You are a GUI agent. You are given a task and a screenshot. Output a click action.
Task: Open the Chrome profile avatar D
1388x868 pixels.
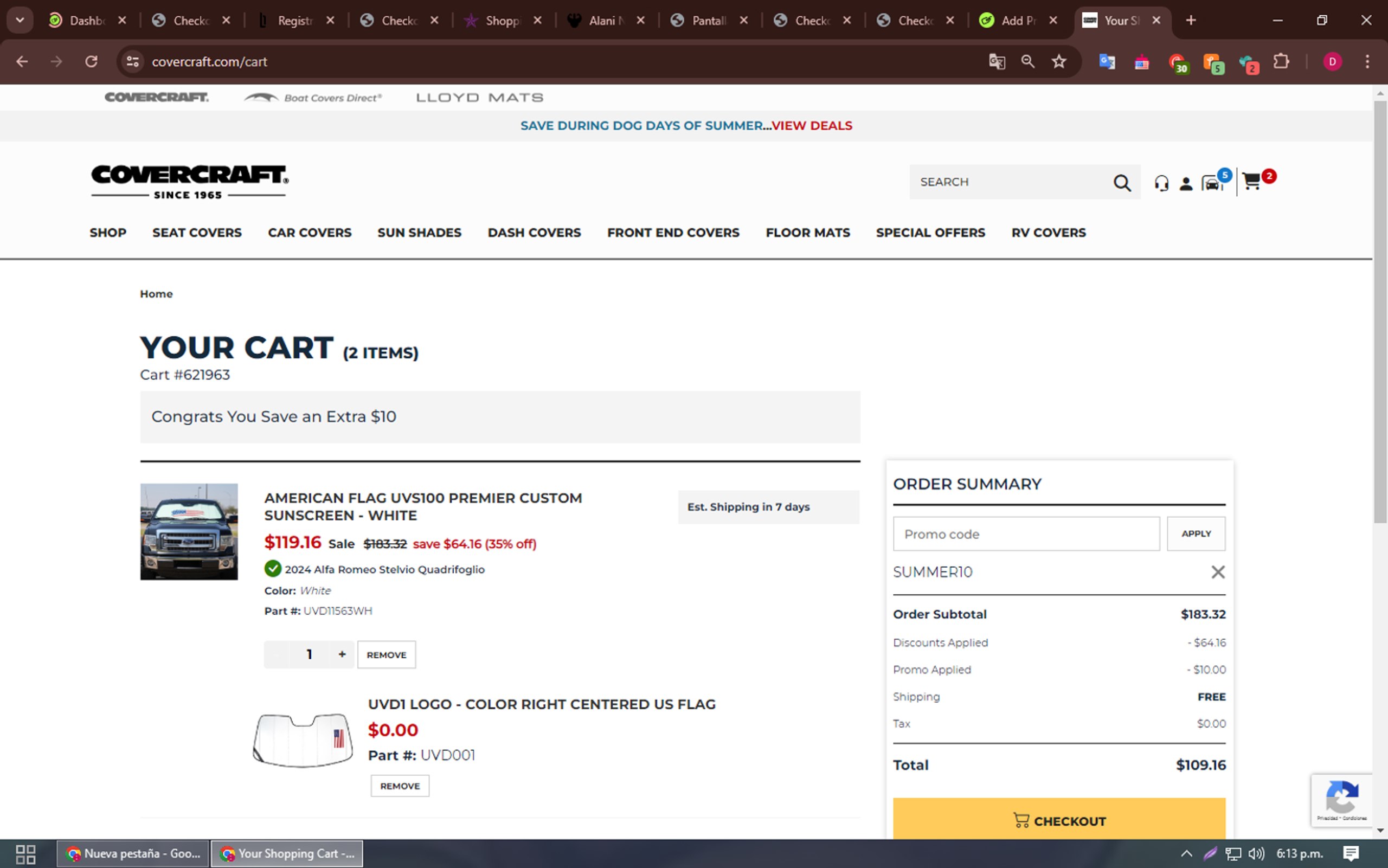point(1332,61)
